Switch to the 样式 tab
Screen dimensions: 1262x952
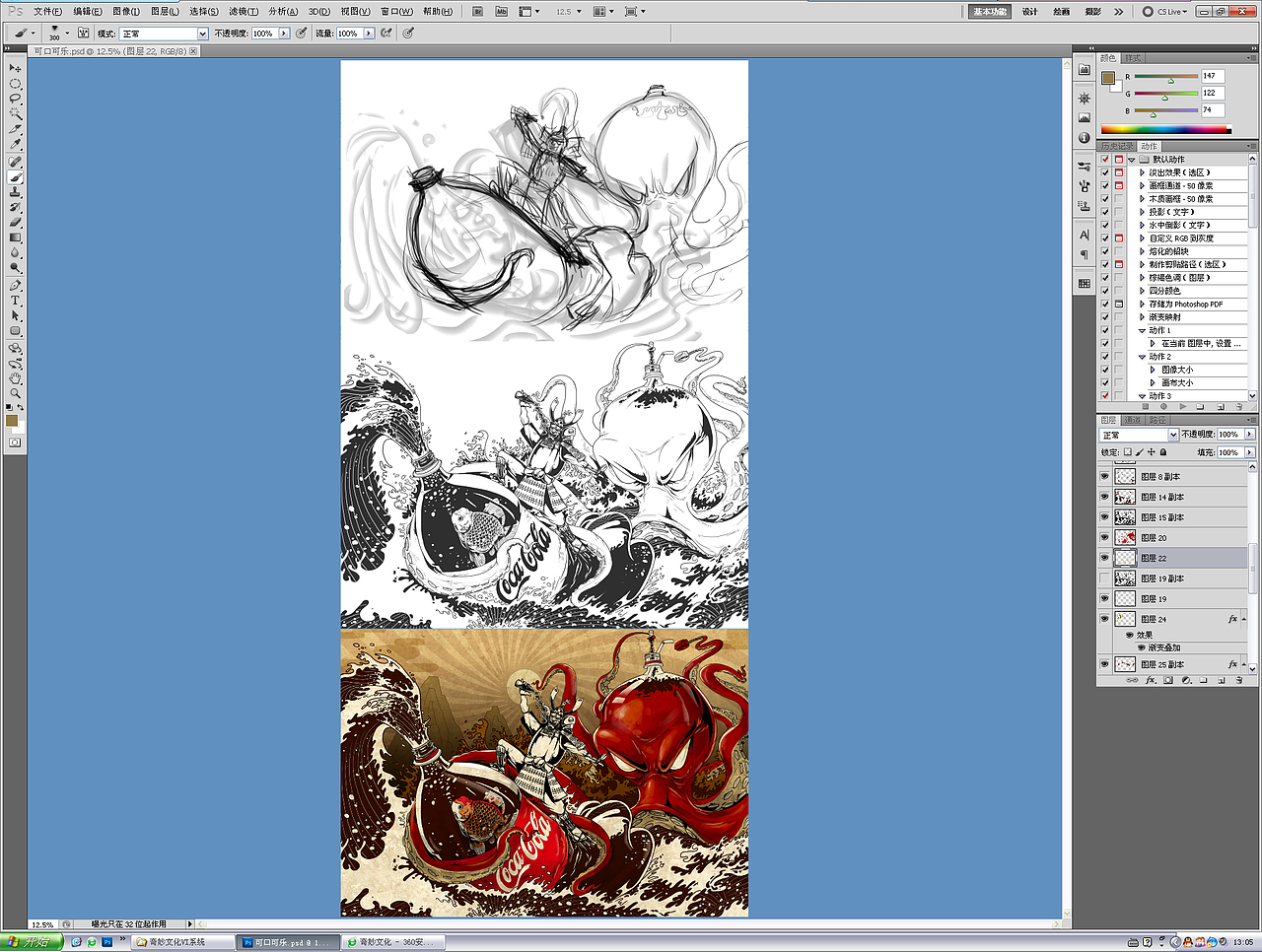pos(1133,58)
